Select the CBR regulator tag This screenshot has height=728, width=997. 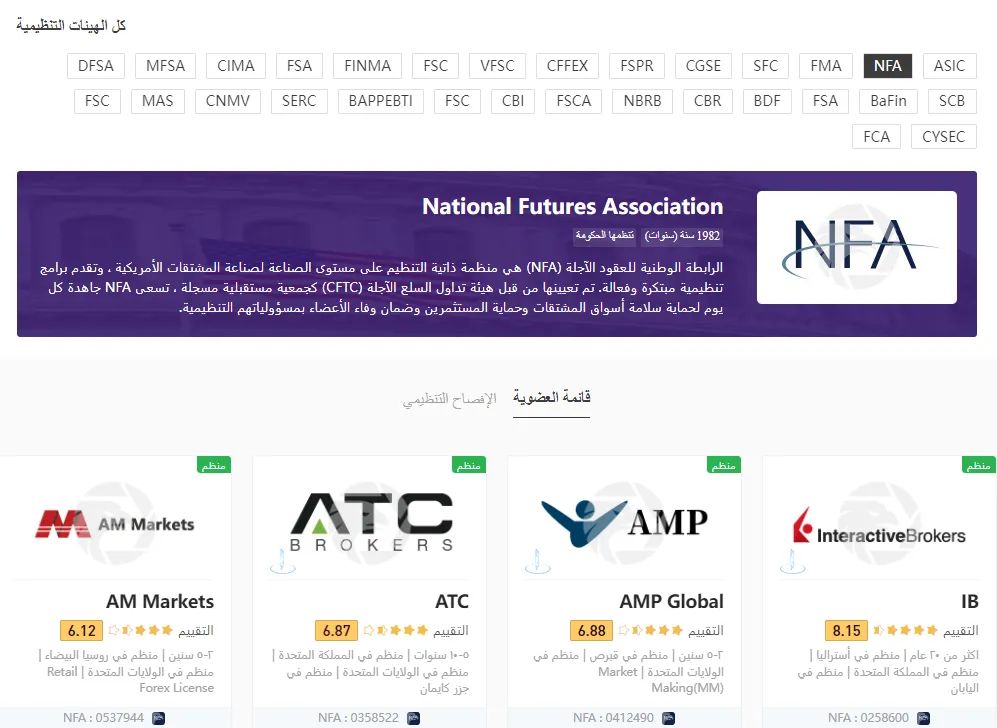pos(708,101)
